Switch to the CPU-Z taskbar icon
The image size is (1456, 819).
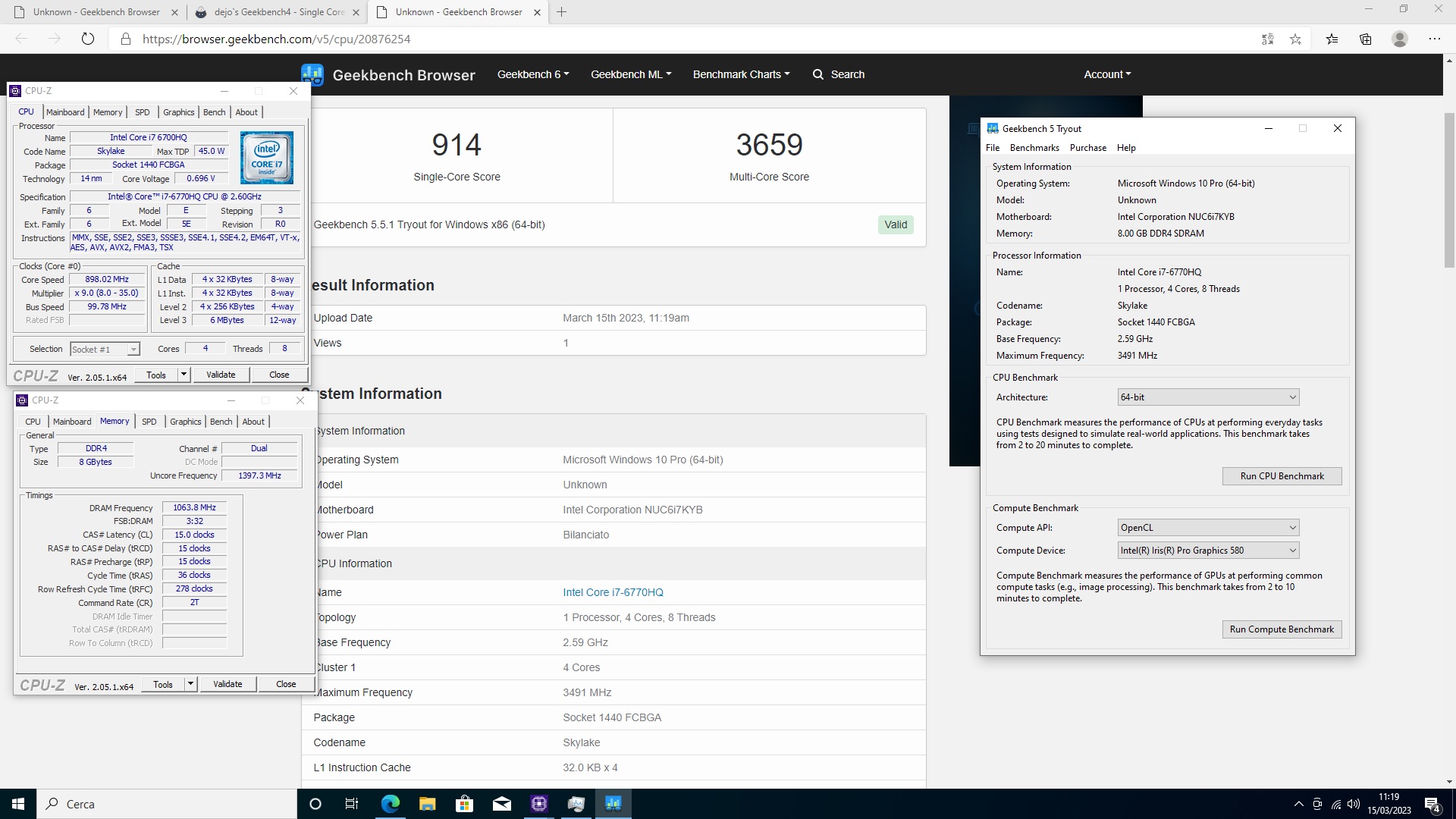[x=538, y=804]
